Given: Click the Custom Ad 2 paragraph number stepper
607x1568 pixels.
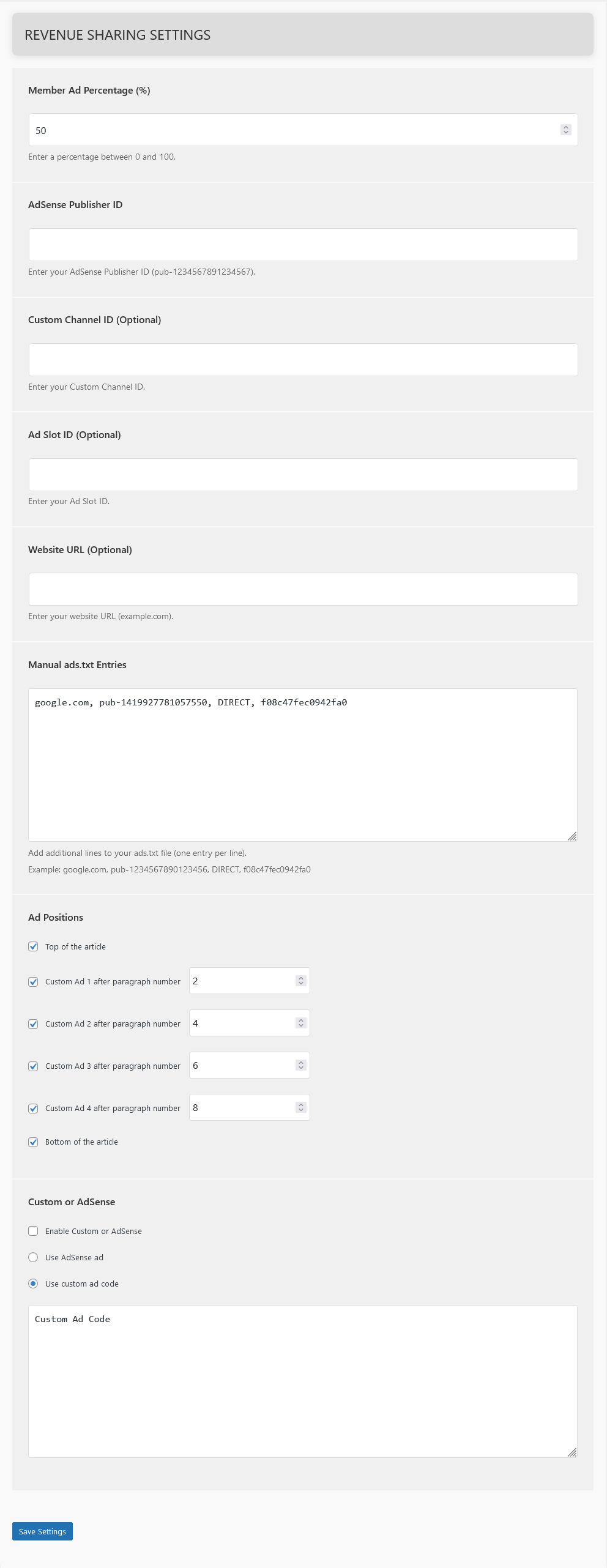Looking at the screenshot, I should coord(300,1023).
